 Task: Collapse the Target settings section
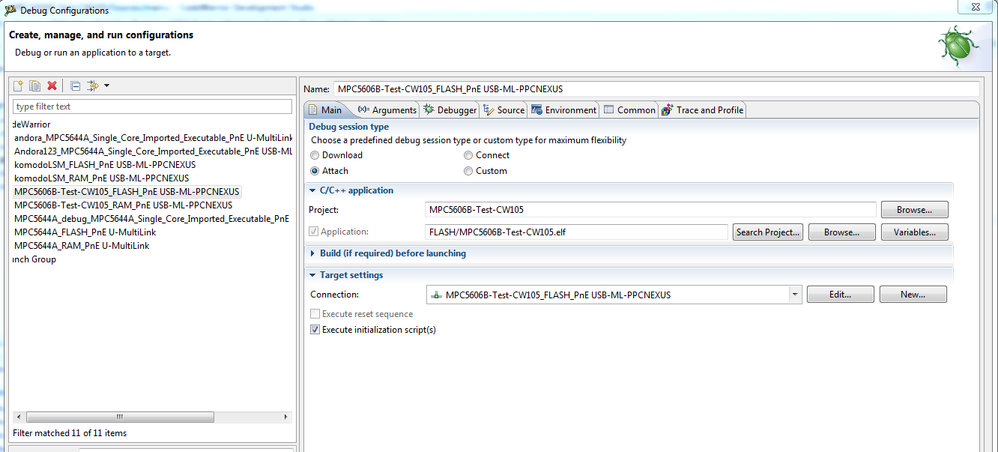[x=313, y=275]
